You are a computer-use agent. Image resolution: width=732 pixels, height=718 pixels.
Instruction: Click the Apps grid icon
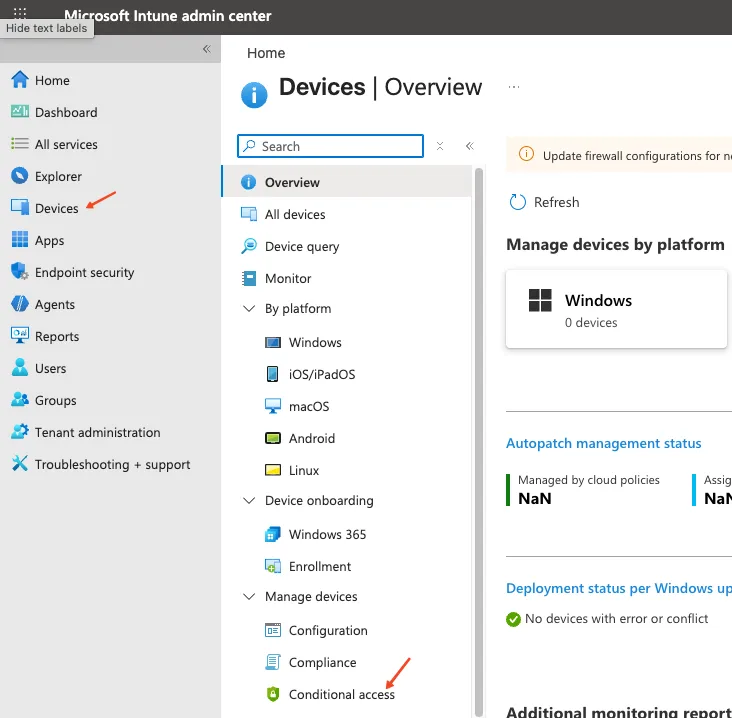20,240
